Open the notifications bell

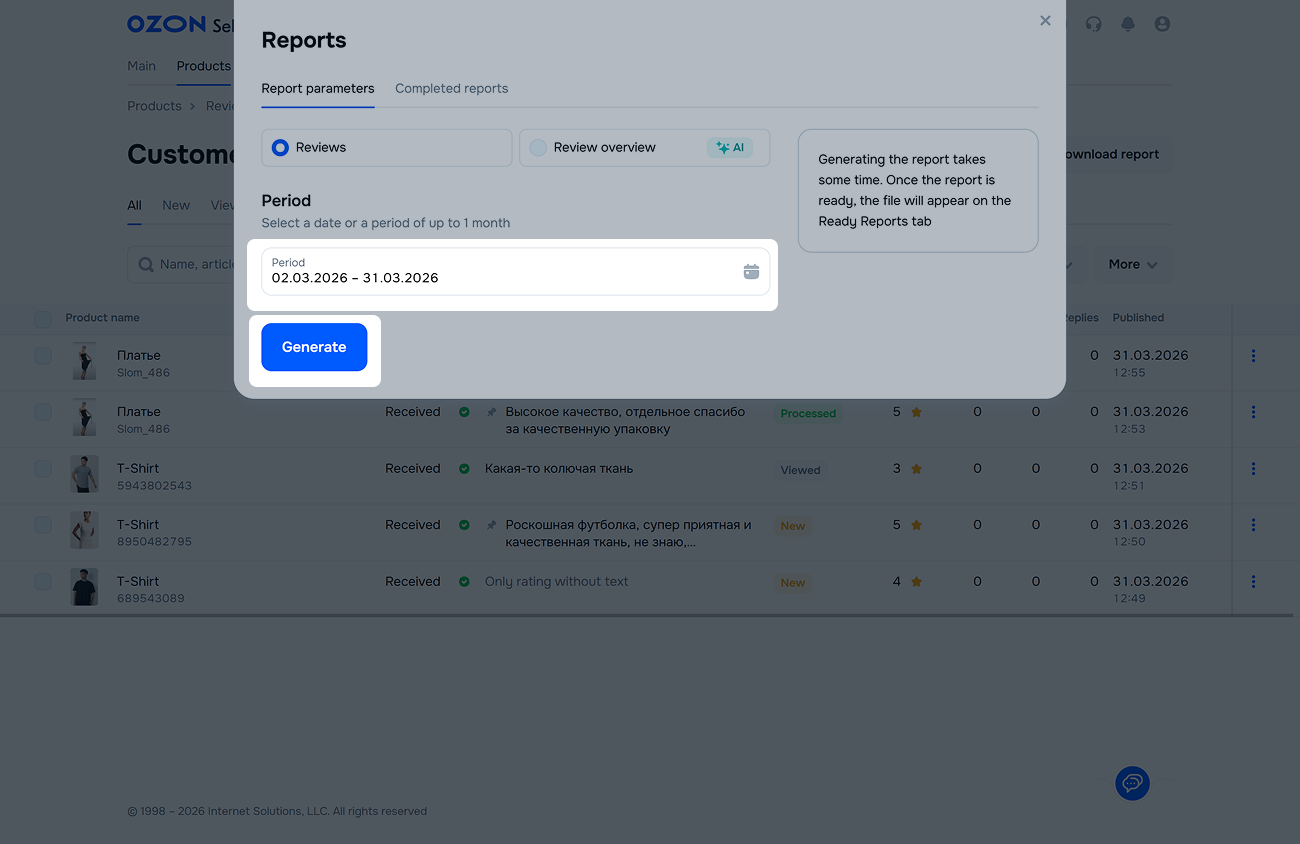[1128, 24]
